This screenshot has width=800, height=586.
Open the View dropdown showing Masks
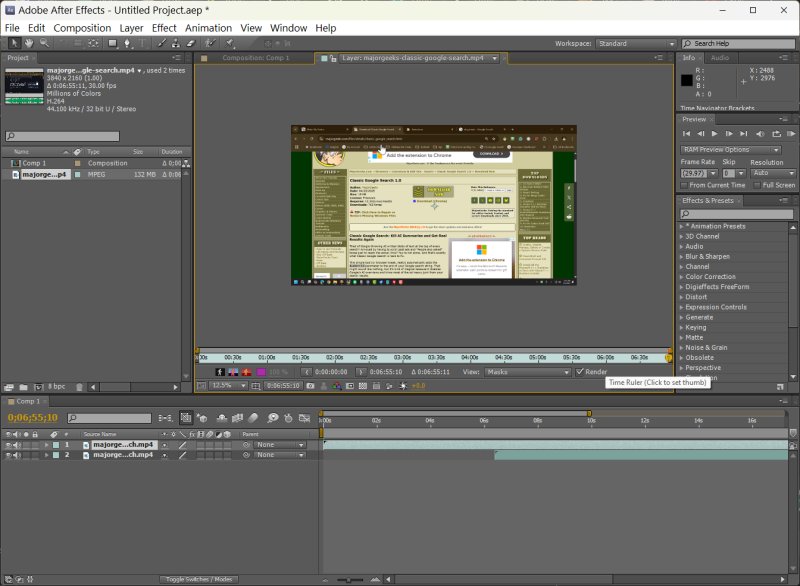[526, 372]
